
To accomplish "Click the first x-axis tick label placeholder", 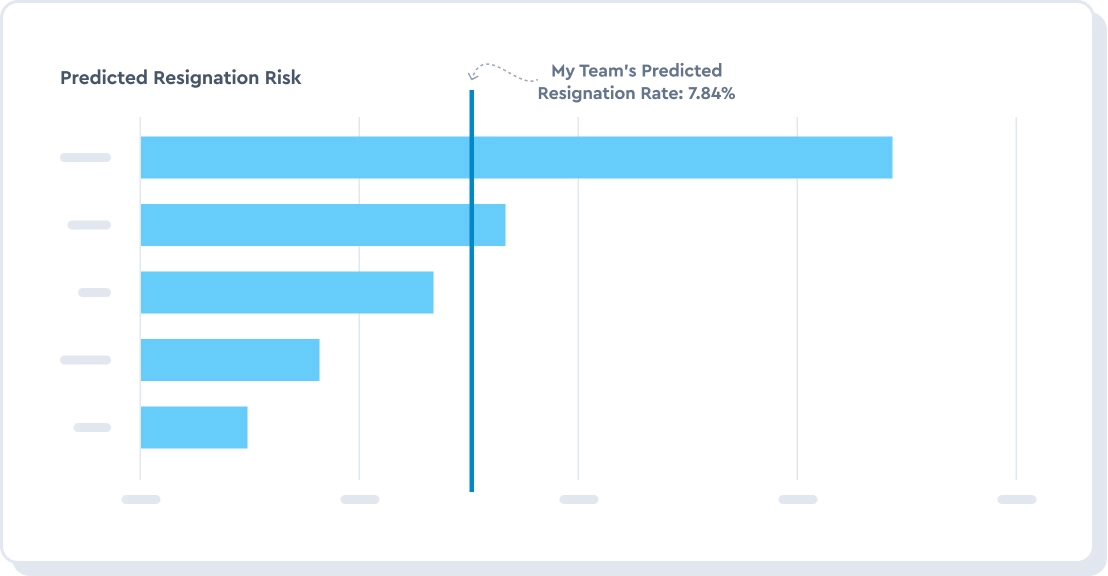I will tap(141, 499).
